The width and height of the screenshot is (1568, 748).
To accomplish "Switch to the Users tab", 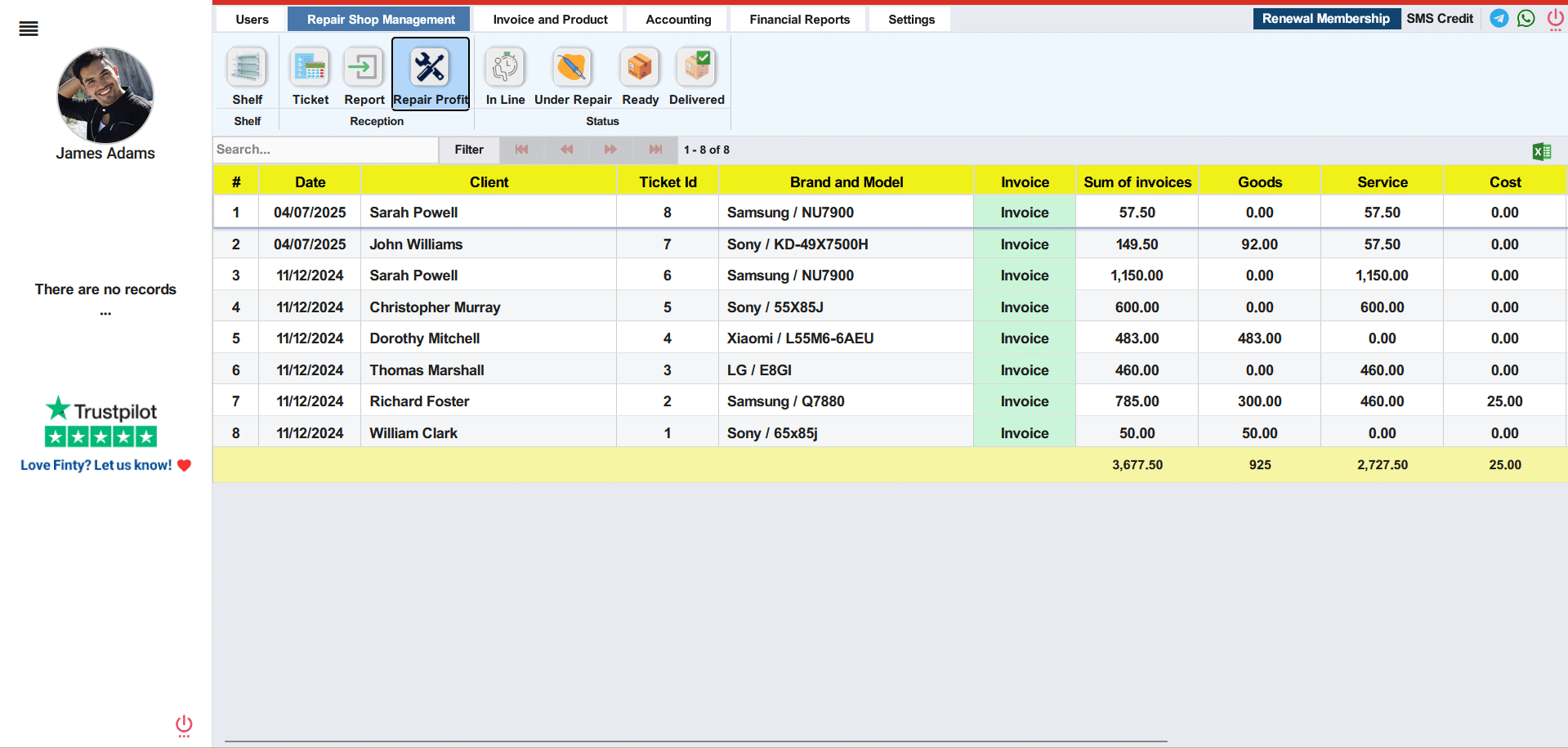I will 252,20.
